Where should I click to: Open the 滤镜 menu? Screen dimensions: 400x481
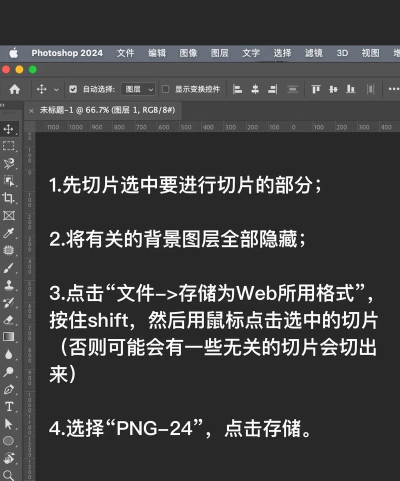(313, 53)
